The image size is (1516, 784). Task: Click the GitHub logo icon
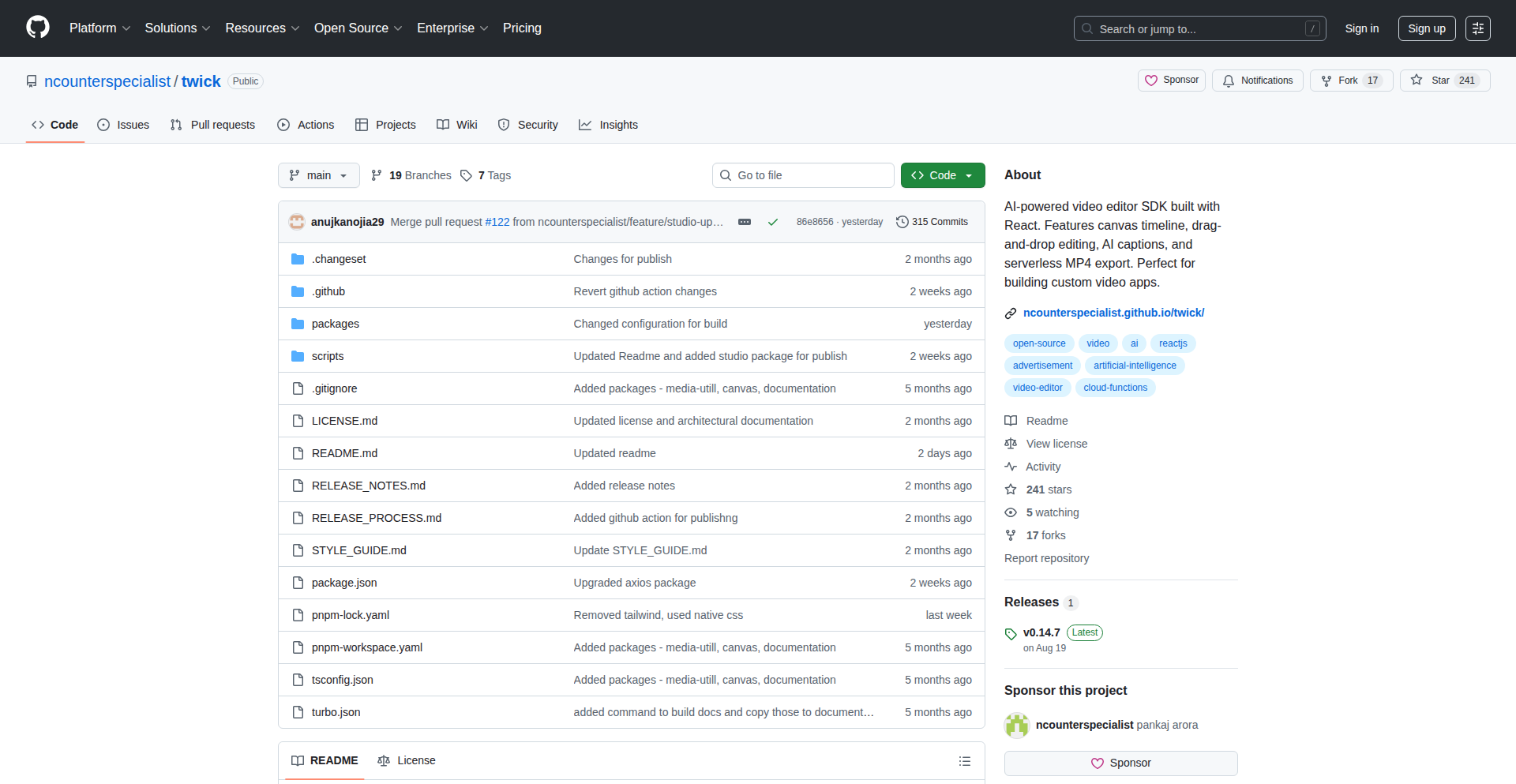(38, 28)
